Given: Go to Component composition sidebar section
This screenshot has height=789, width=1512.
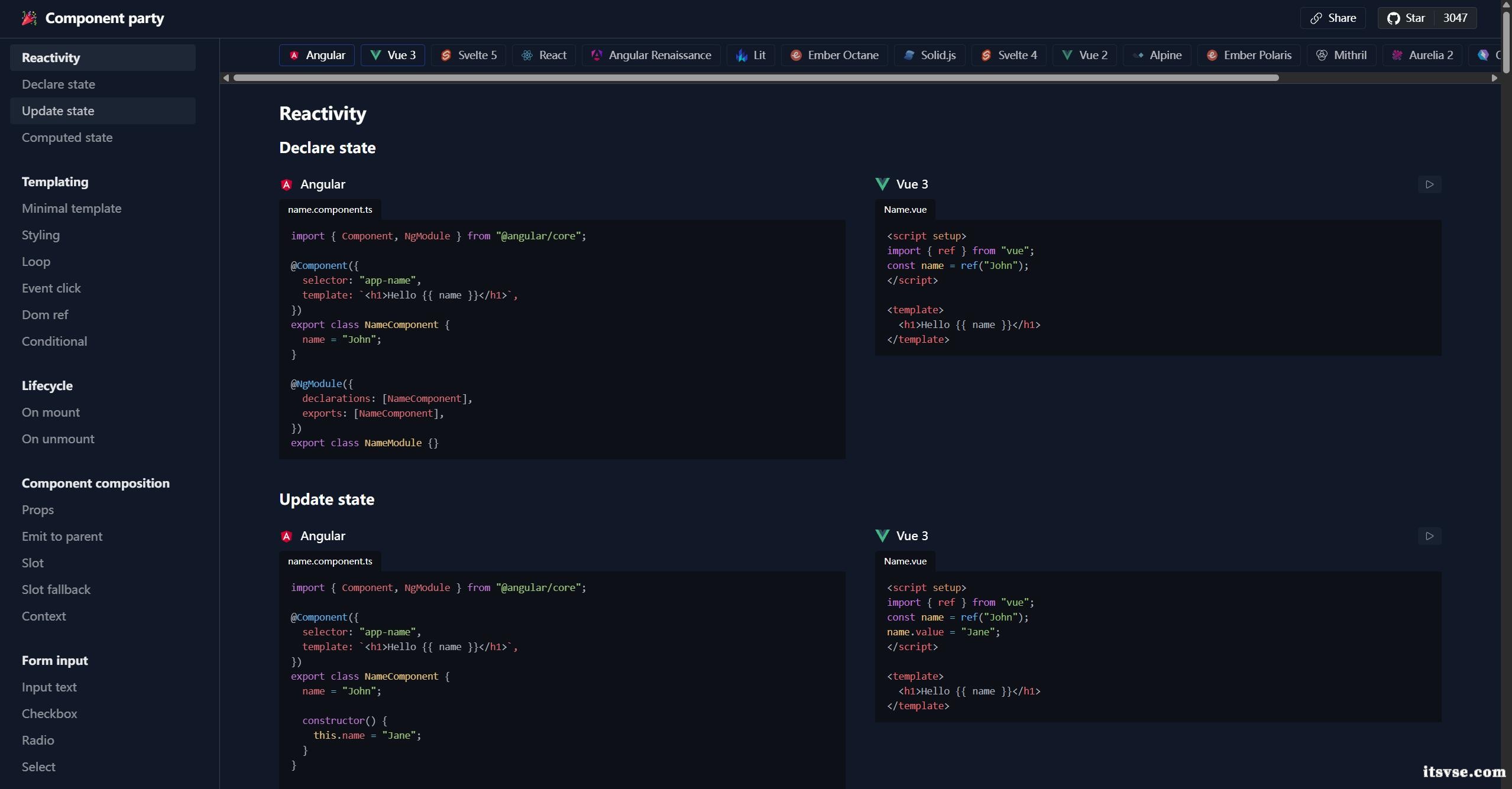Looking at the screenshot, I should 96,483.
